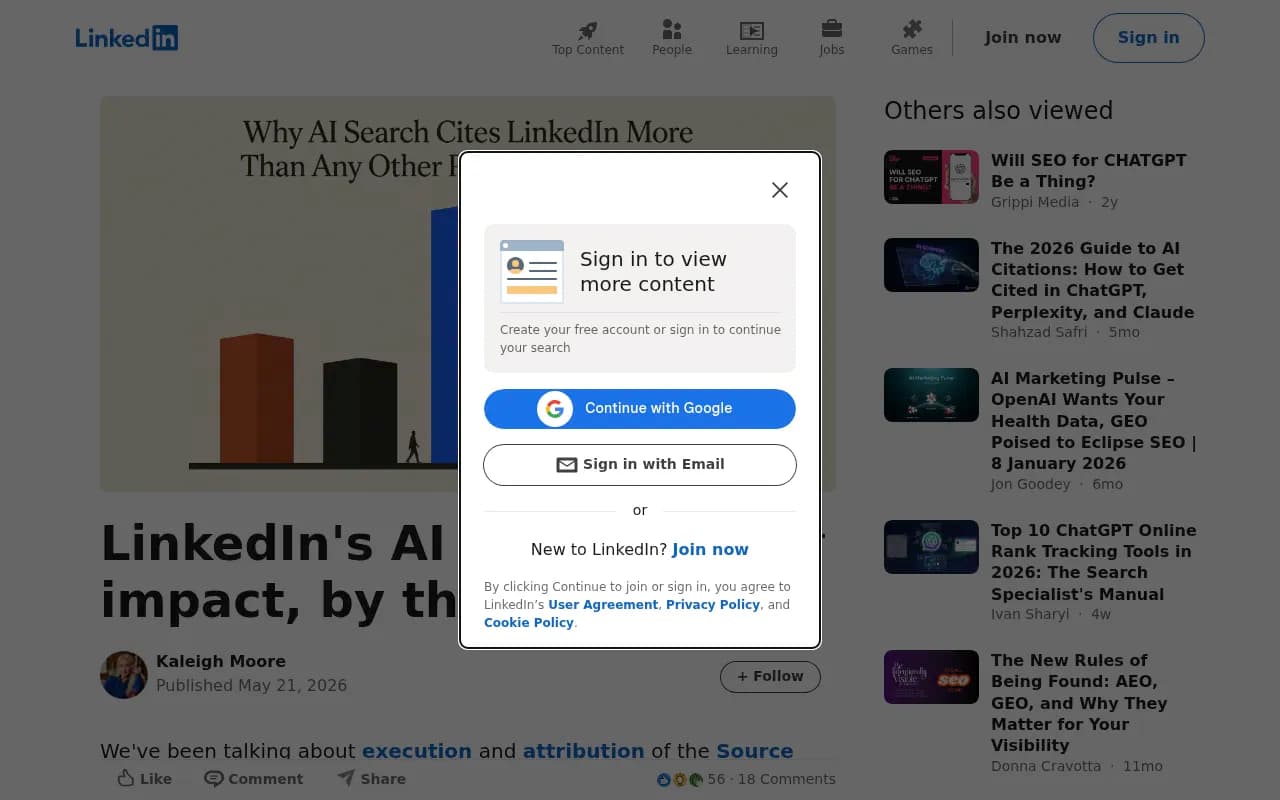The height and width of the screenshot is (800, 1280).
Task: Open 18 Comments count
Action: point(786,779)
